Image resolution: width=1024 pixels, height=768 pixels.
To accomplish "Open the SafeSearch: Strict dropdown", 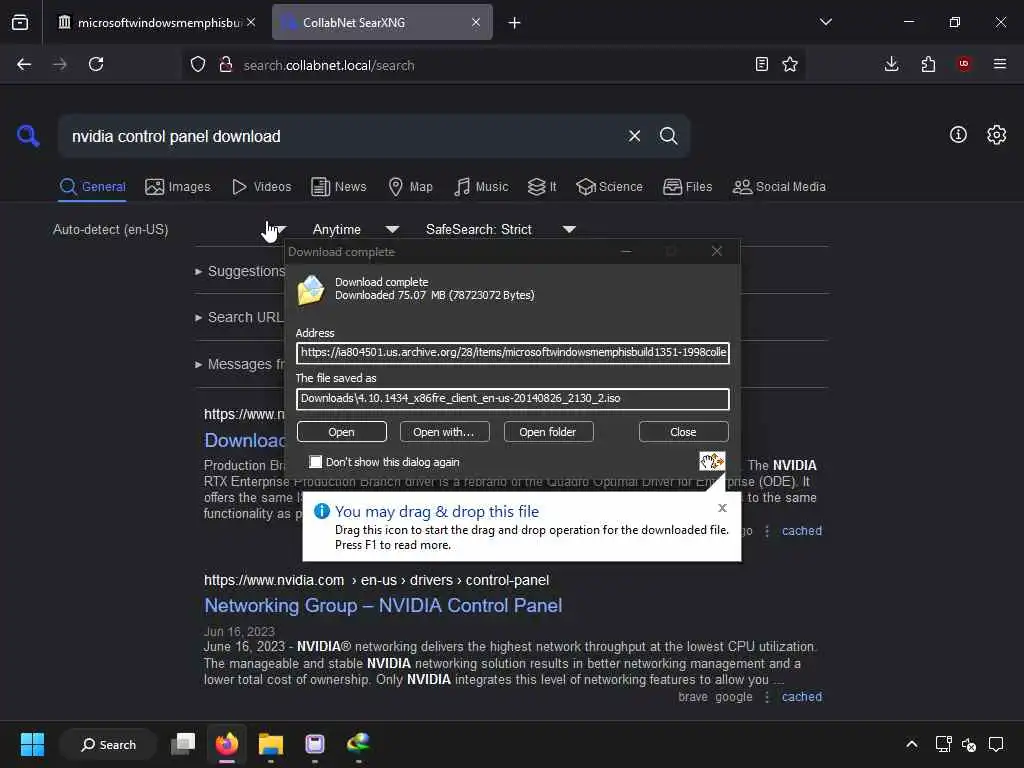I will [501, 229].
